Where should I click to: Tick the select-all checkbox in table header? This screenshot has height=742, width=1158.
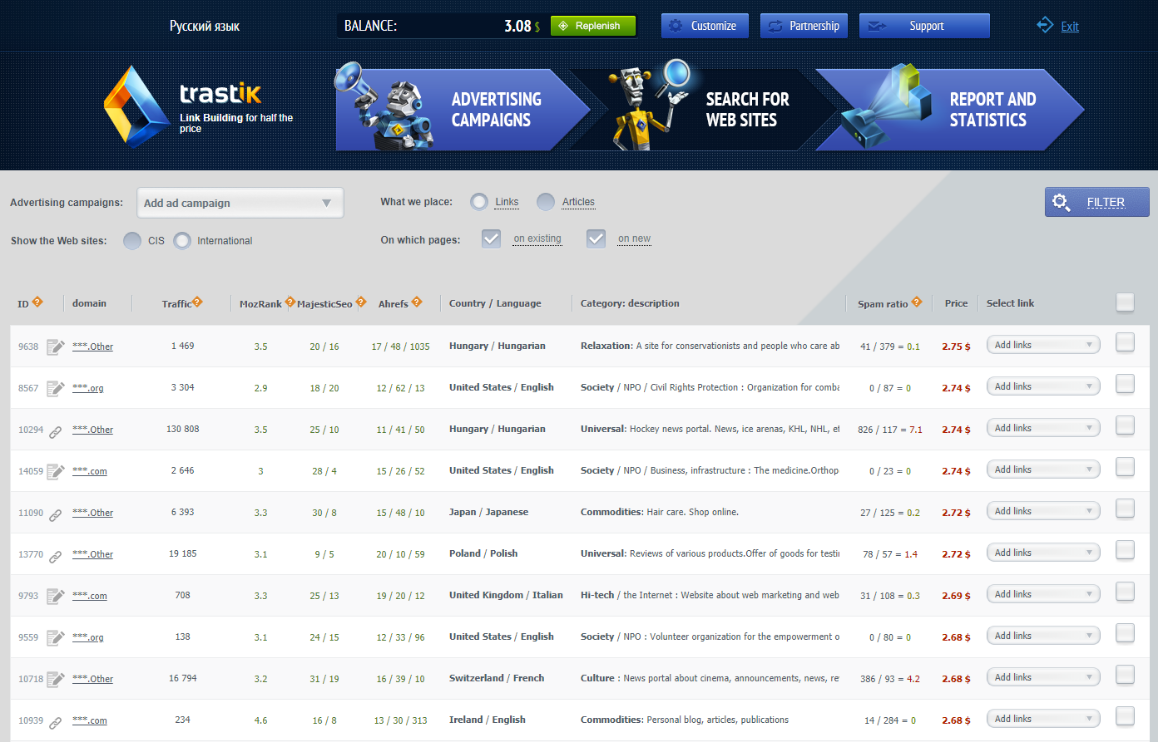tap(1125, 302)
